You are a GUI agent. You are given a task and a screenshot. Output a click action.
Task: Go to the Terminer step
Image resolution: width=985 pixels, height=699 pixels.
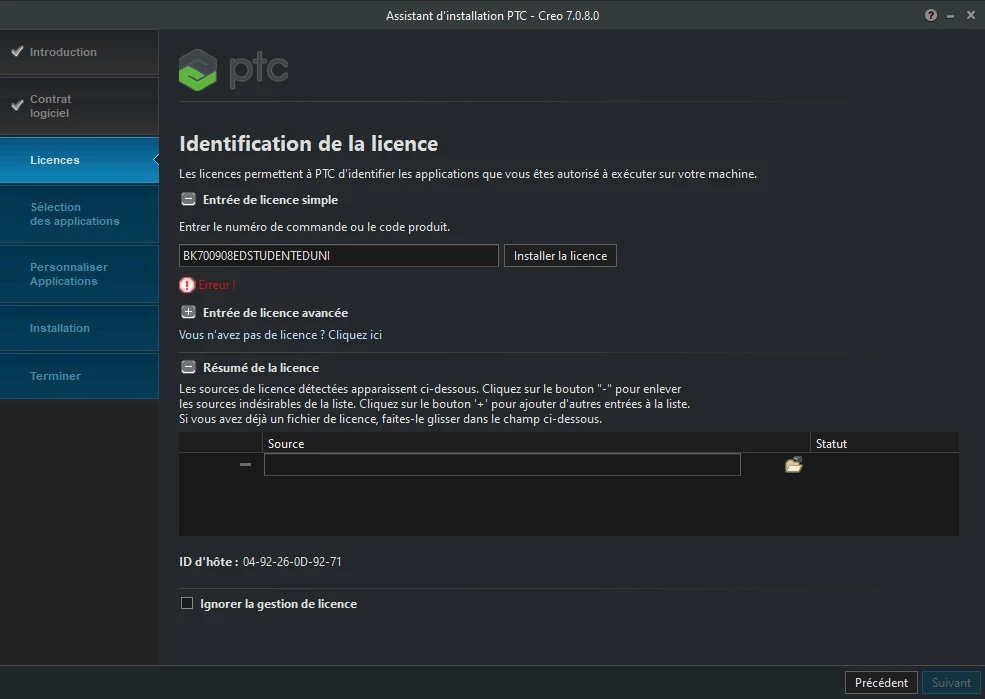point(79,376)
